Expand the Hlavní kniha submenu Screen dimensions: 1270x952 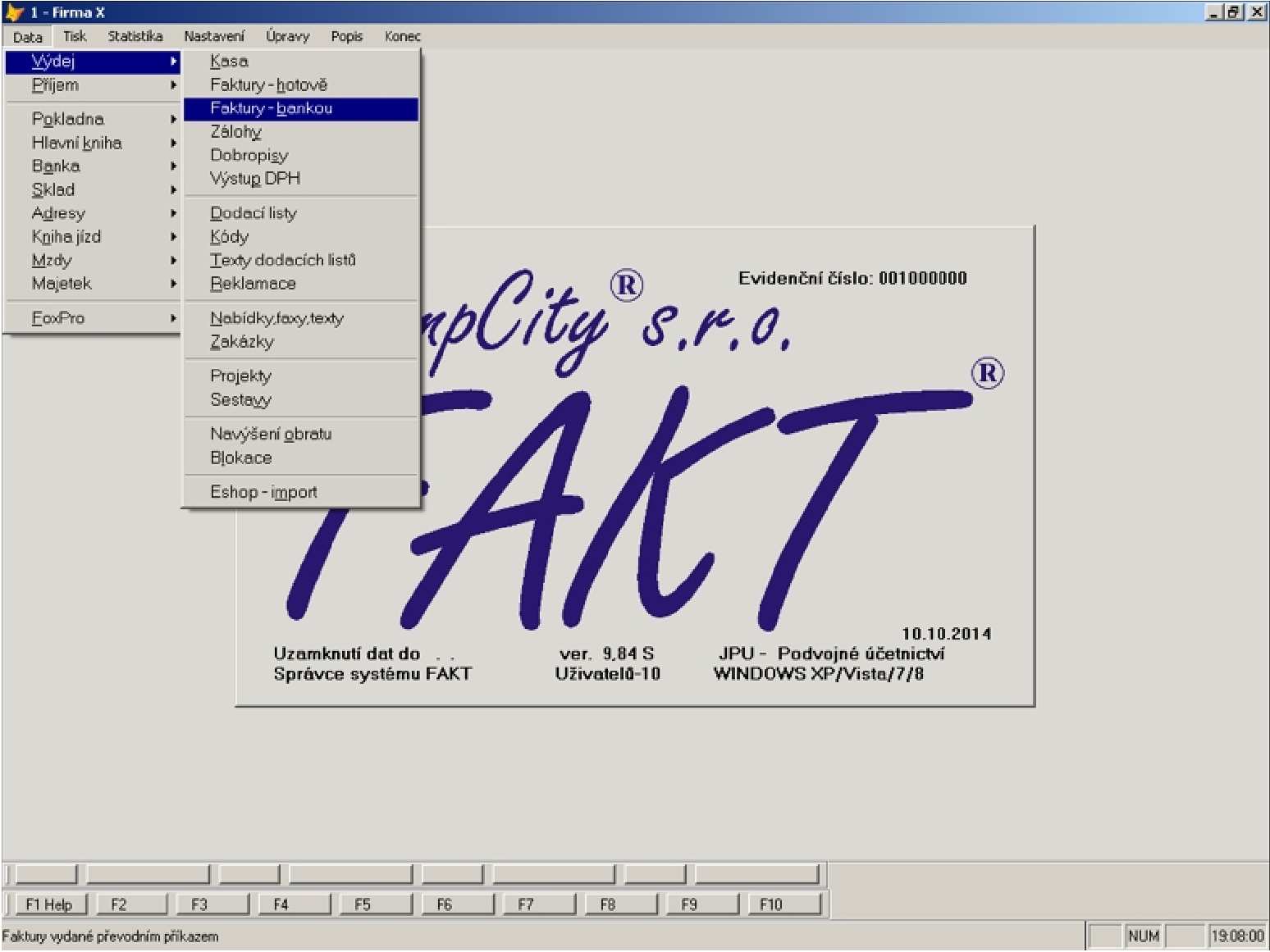click(93, 143)
